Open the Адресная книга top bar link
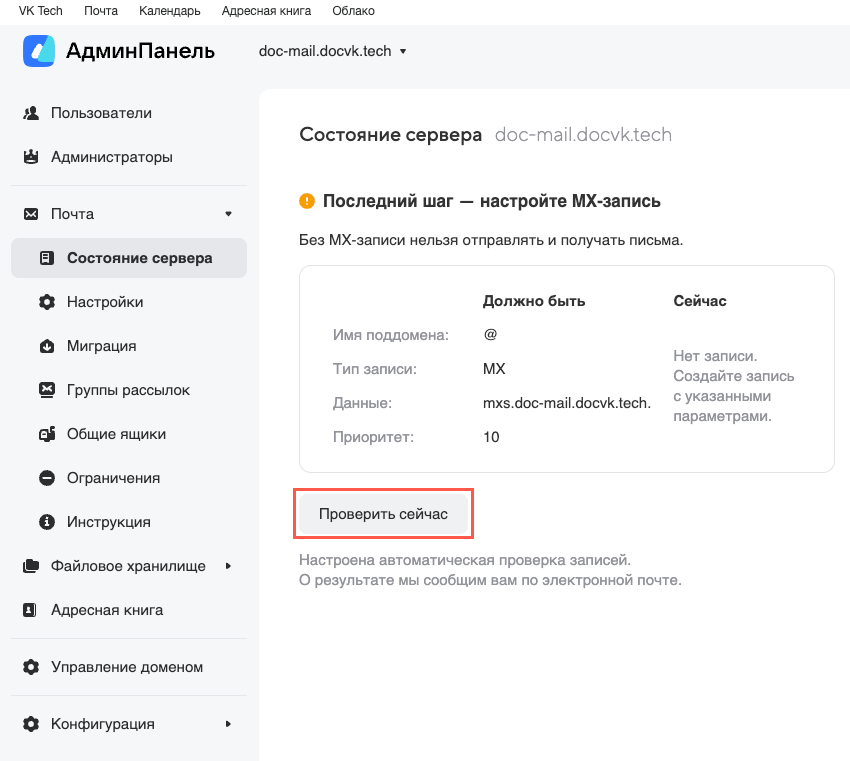 pos(266,11)
